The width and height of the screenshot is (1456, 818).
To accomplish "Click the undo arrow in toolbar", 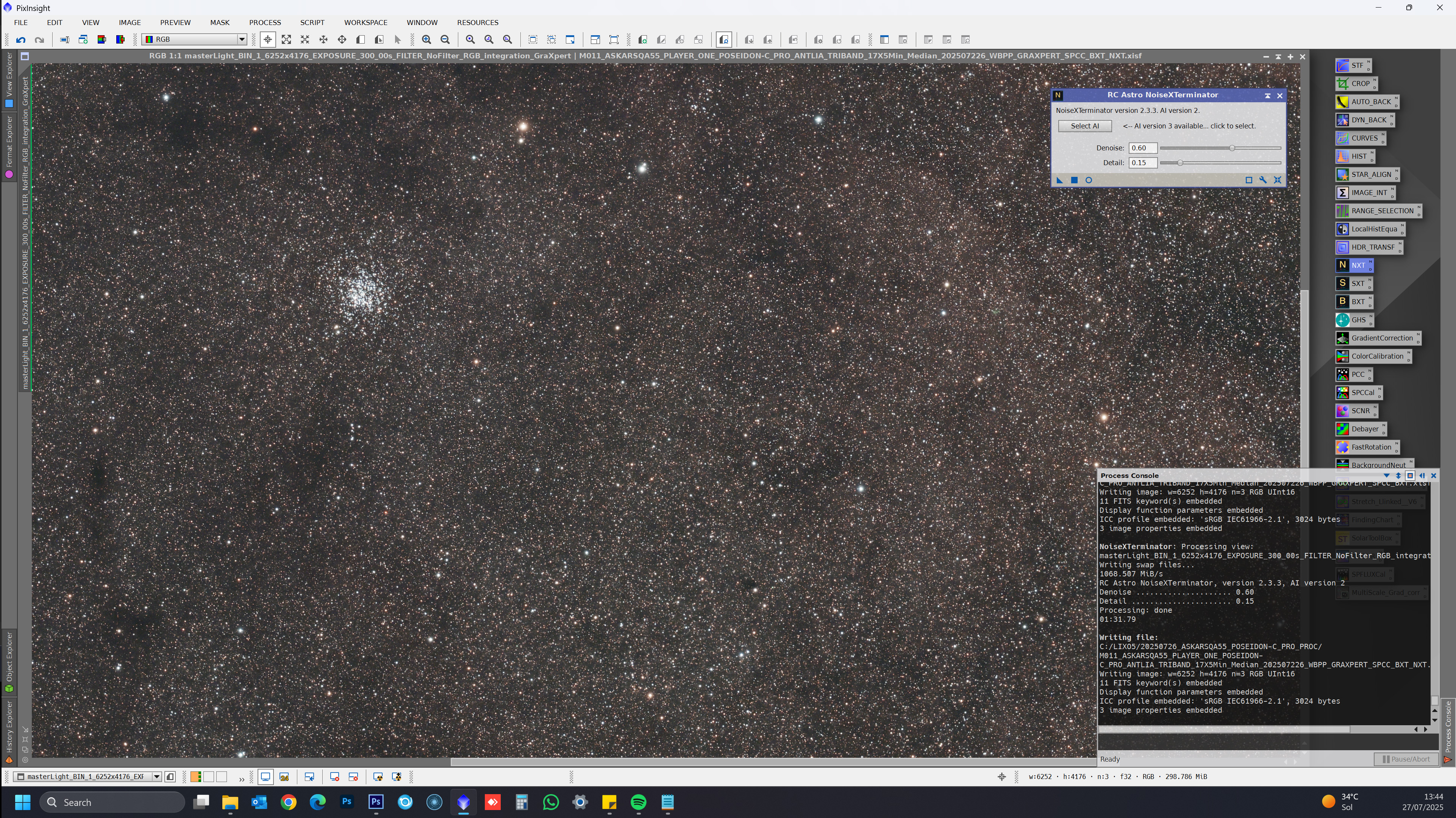I will [21, 39].
